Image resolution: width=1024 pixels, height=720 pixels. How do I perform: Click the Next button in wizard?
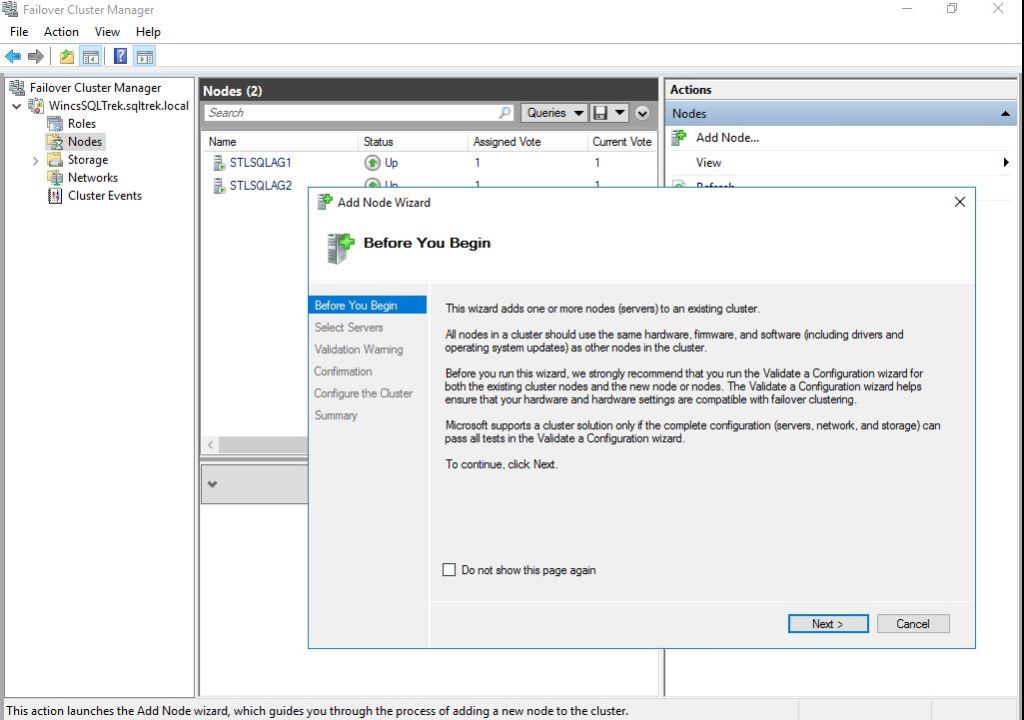[828, 624]
